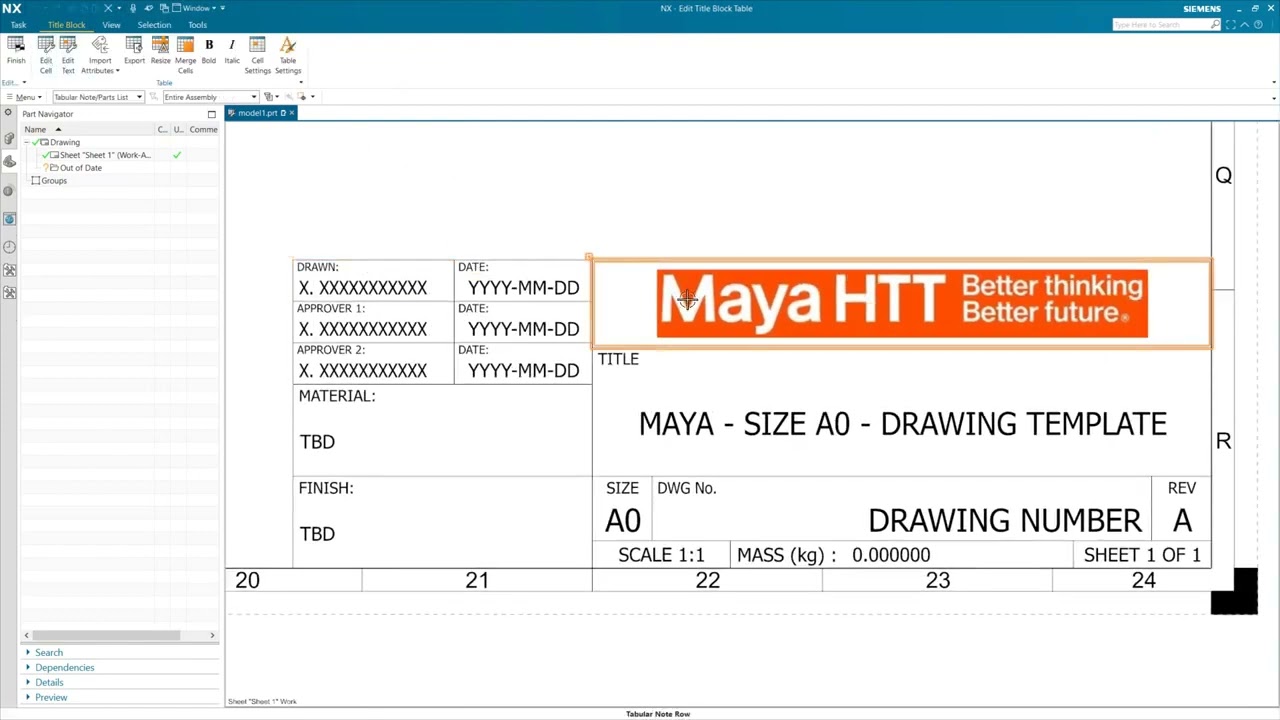This screenshot has height=720, width=1280.
Task: Expand the Import Attributes dropdown arrow
Action: pyautogui.click(x=117, y=71)
